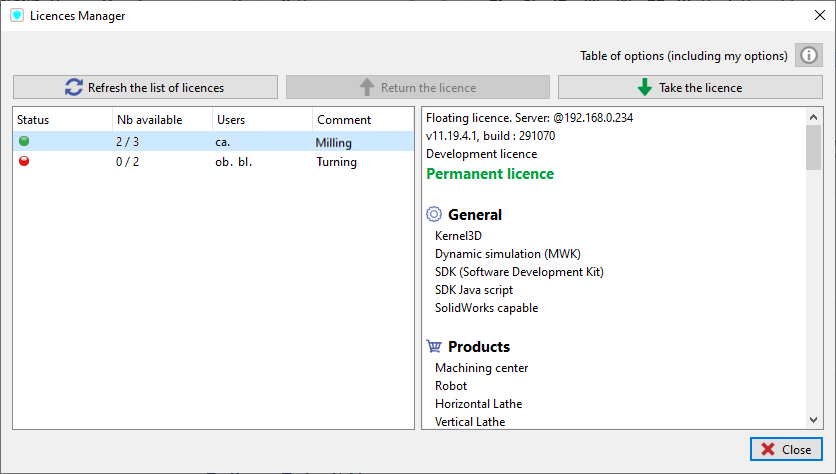The height and width of the screenshot is (474, 836).
Task: Select the Milling licence row
Action: (x=212, y=142)
